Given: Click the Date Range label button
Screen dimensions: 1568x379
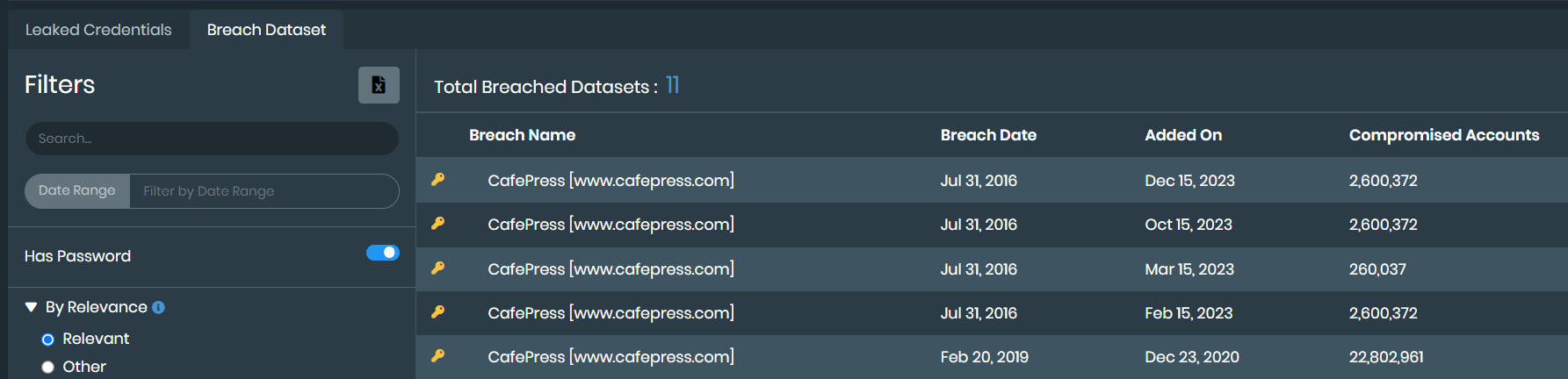Looking at the screenshot, I should tap(77, 191).
